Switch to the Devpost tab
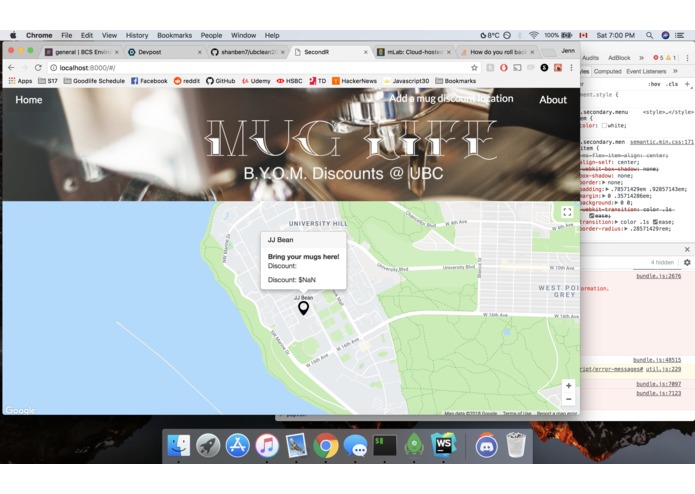This screenshot has height=494, width=695. coord(162,52)
